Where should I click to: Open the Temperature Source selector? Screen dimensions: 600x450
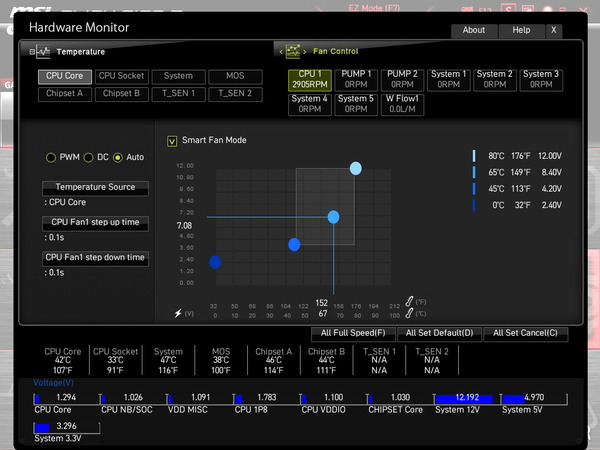(x=95, y=188)
